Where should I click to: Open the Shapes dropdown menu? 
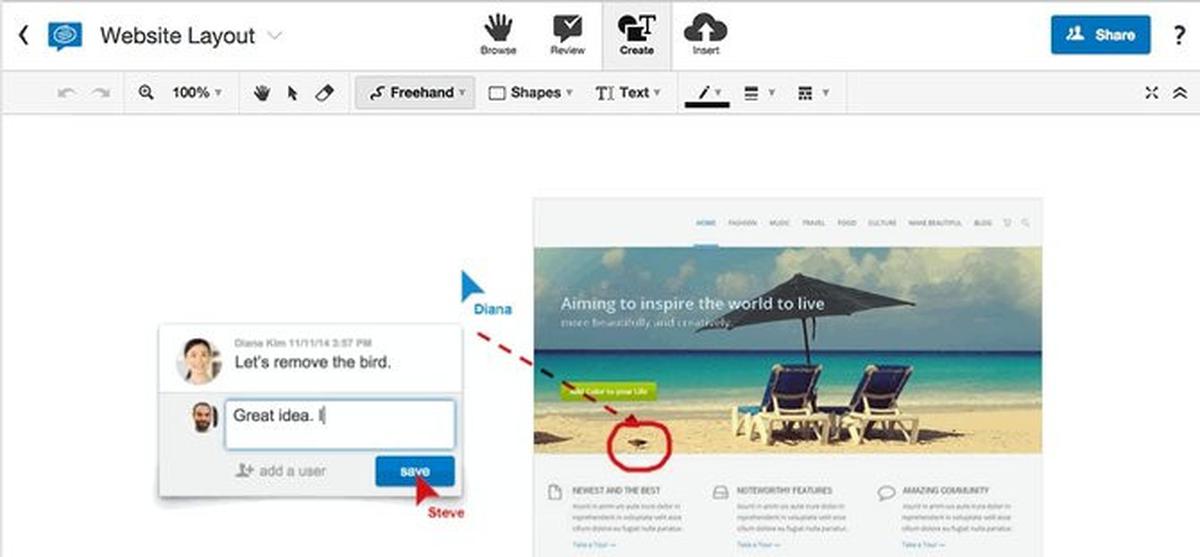click(x=531, y=92)
